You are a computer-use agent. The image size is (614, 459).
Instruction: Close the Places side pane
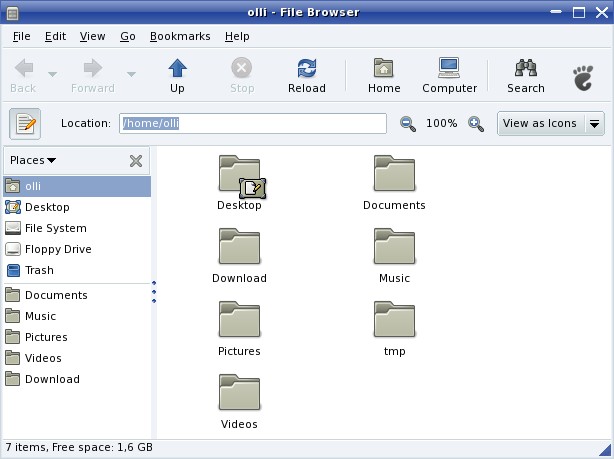click(136, 161)
